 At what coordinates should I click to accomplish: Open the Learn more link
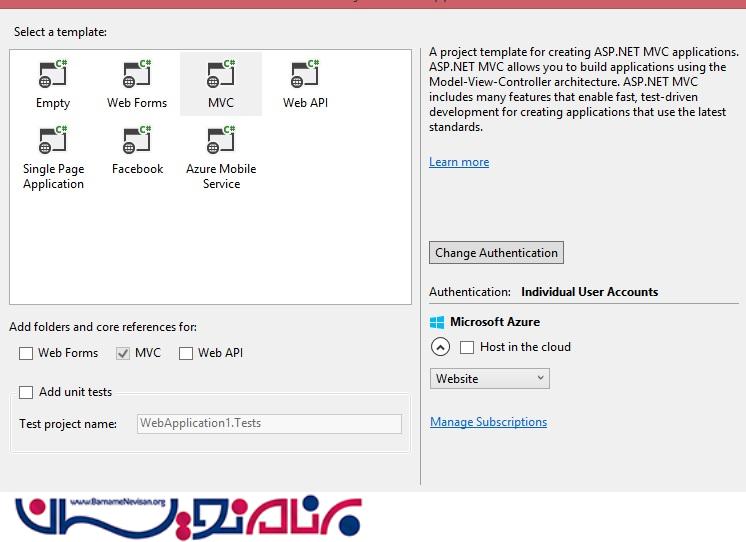459,162
